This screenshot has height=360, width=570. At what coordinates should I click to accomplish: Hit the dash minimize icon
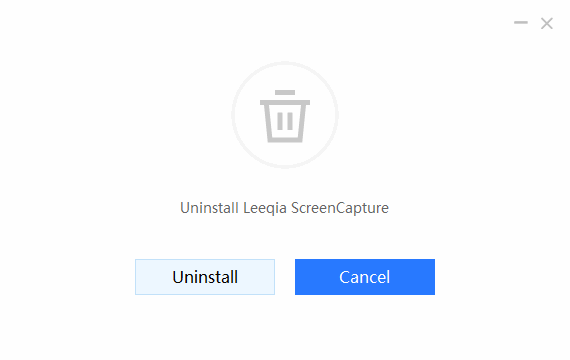[521, 23]
